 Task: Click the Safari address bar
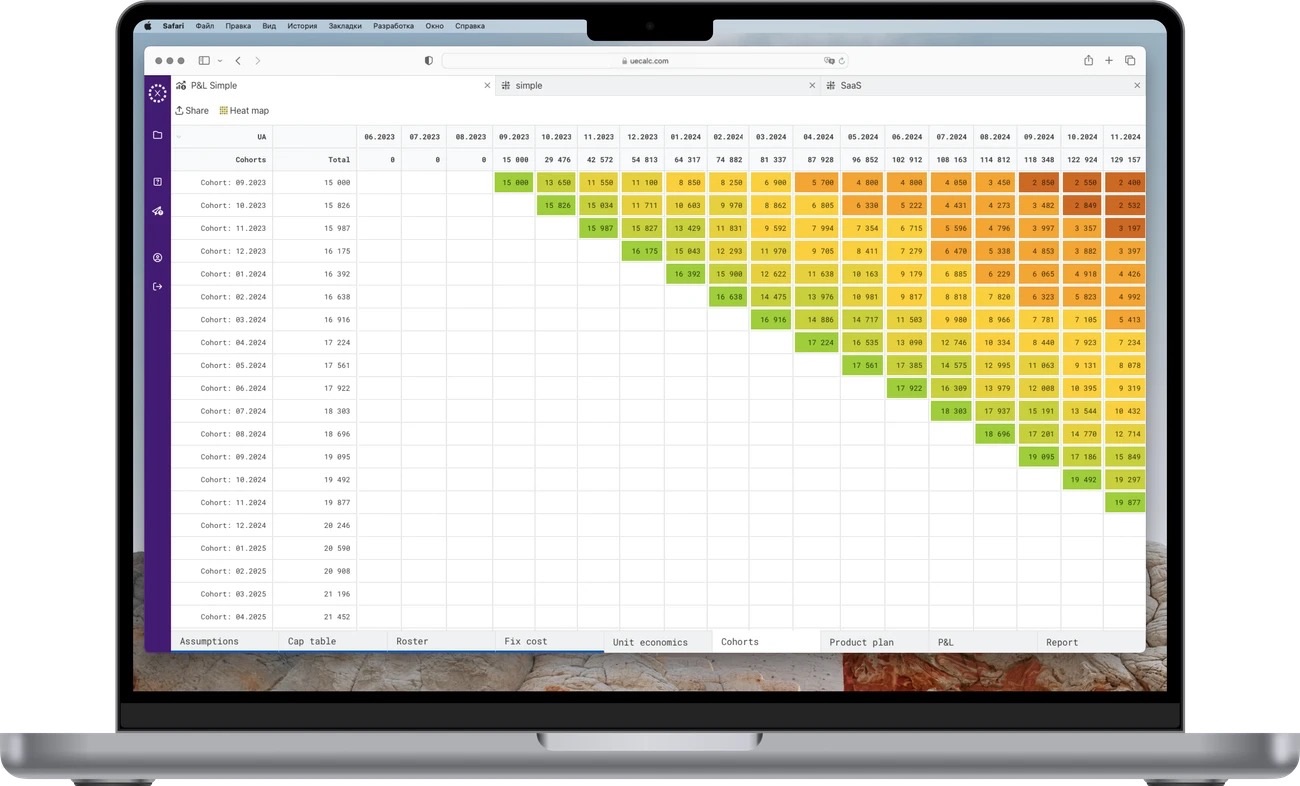tap(644, 61)
